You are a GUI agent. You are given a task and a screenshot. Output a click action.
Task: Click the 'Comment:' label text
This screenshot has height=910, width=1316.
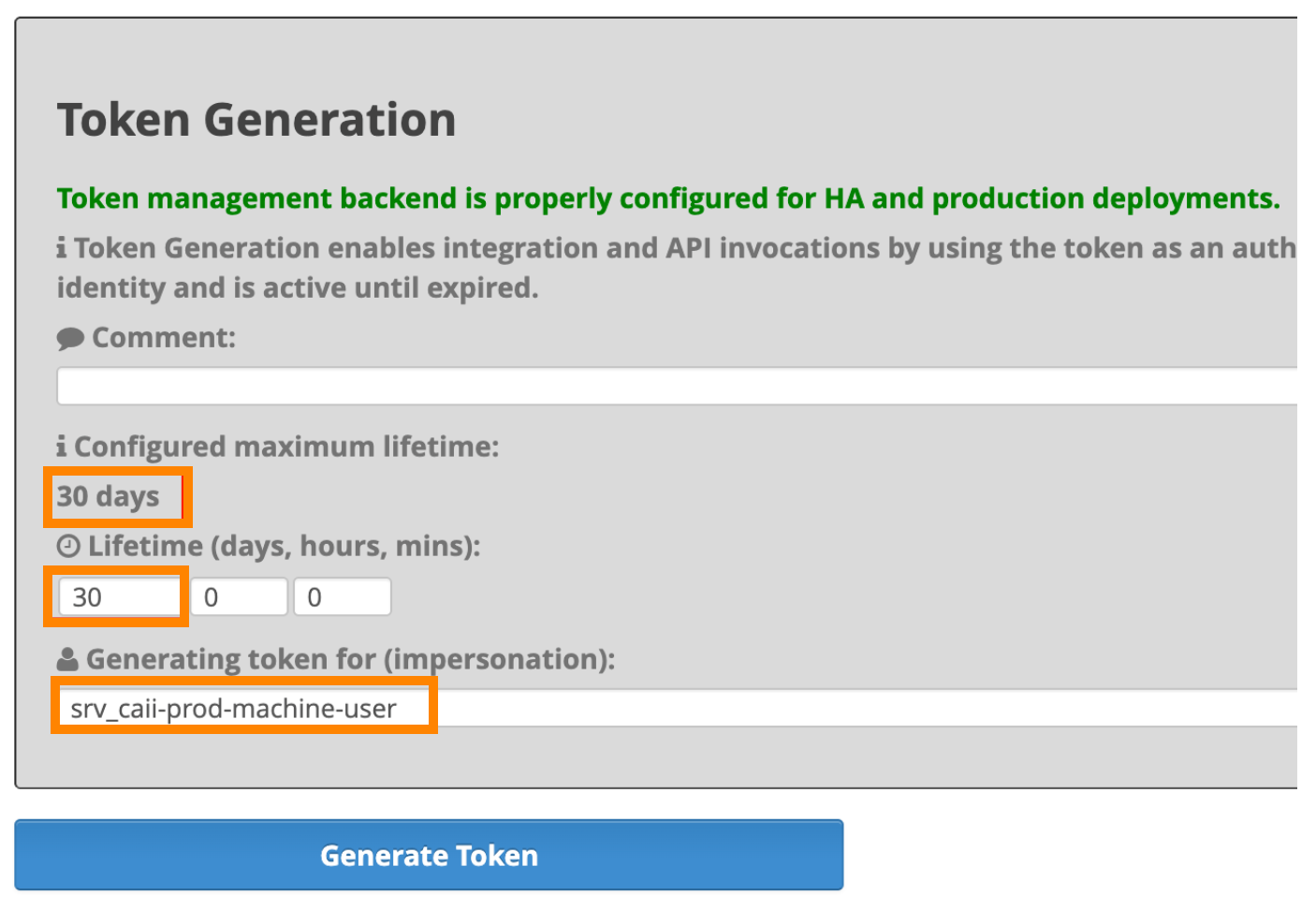[x=164, y=338]
